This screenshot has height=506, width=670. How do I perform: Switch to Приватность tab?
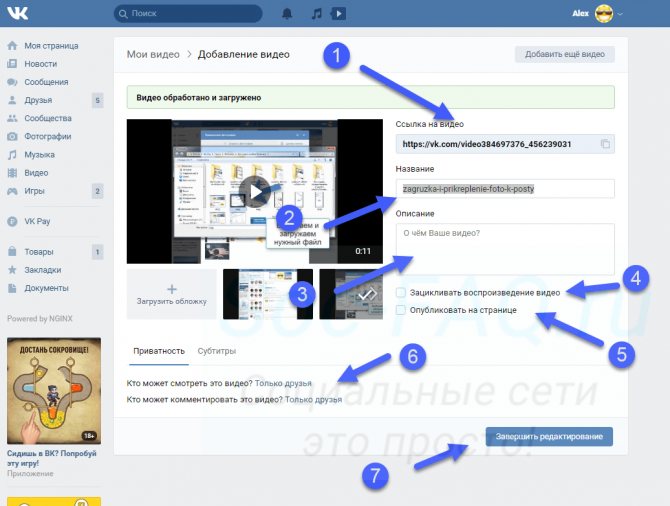click(159, 351)
